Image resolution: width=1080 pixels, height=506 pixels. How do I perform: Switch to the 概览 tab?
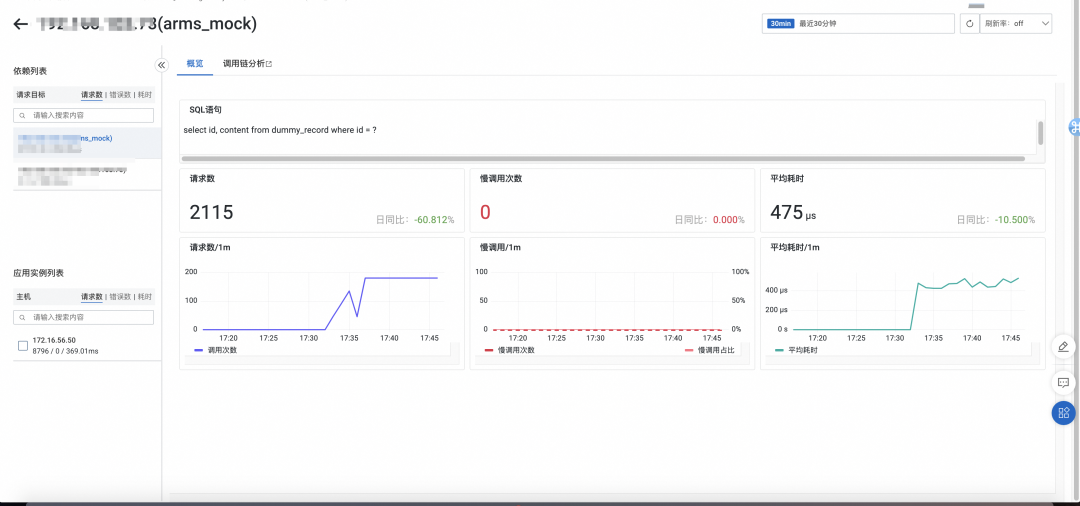click(195, 64)
